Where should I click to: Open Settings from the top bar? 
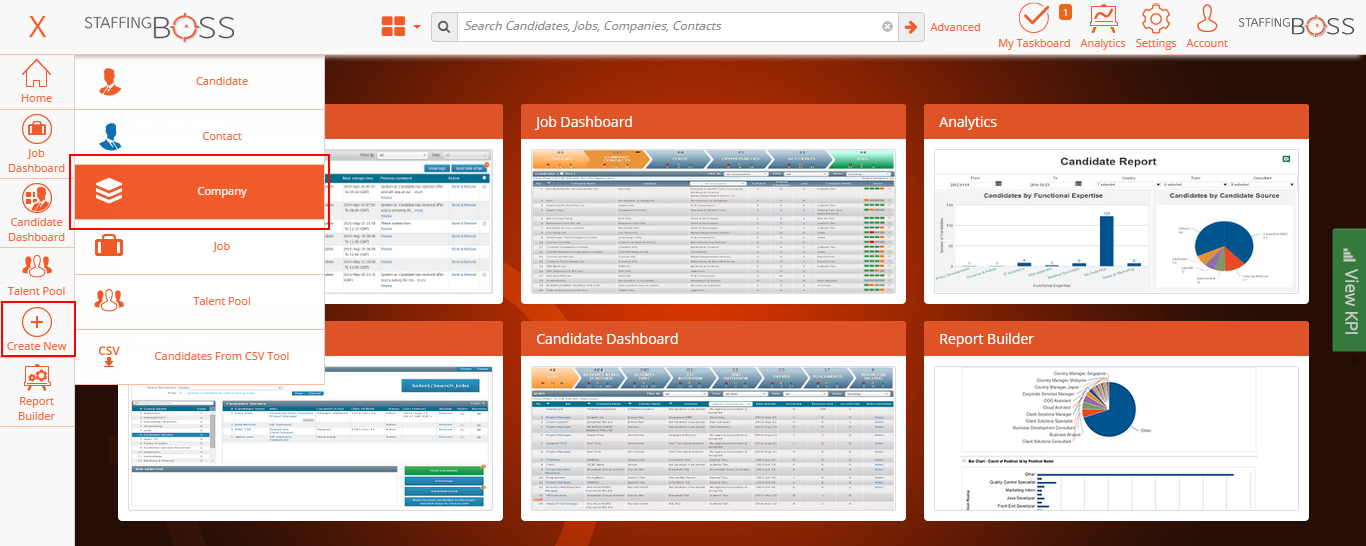(1156, 27)
